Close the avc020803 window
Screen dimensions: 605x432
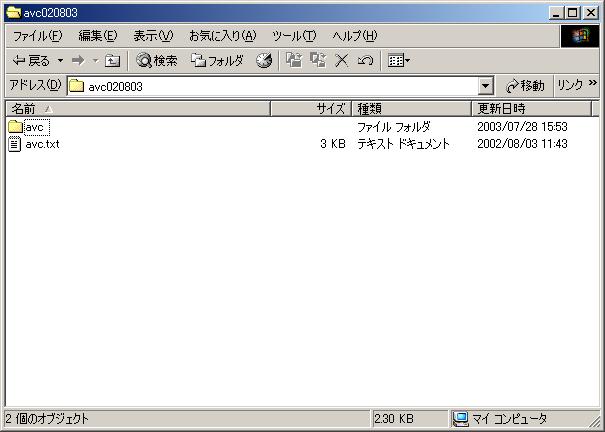click(591, 13)
